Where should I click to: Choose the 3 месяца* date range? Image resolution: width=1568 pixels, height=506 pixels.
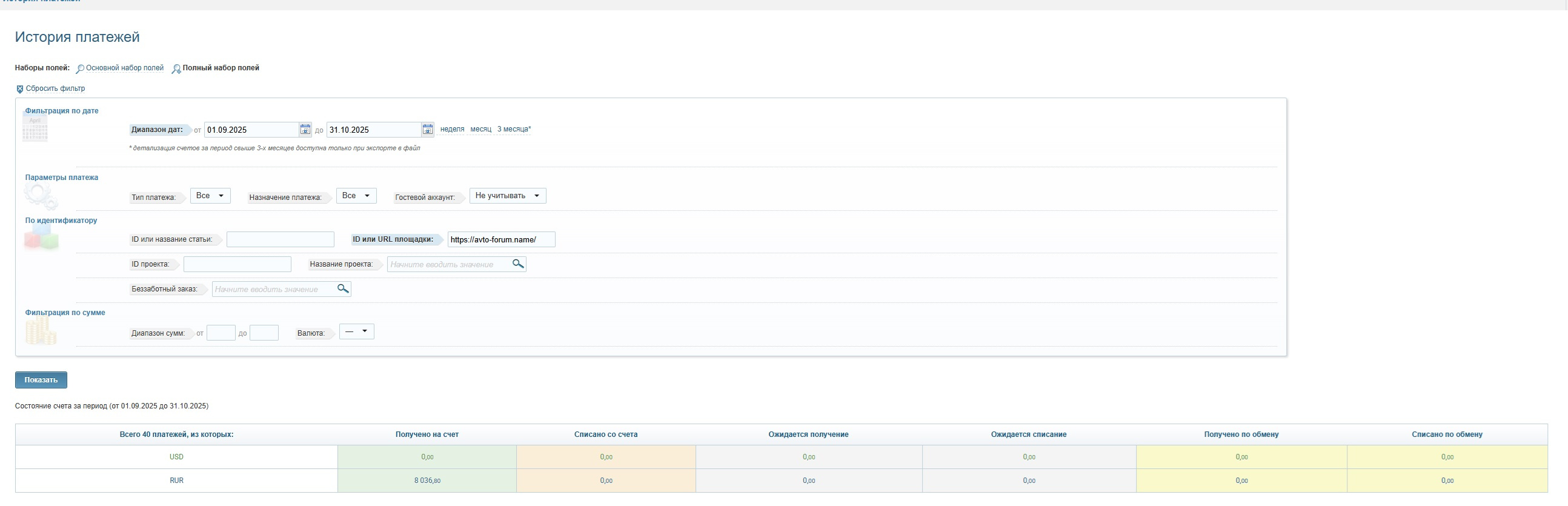(x=514, y=129)
